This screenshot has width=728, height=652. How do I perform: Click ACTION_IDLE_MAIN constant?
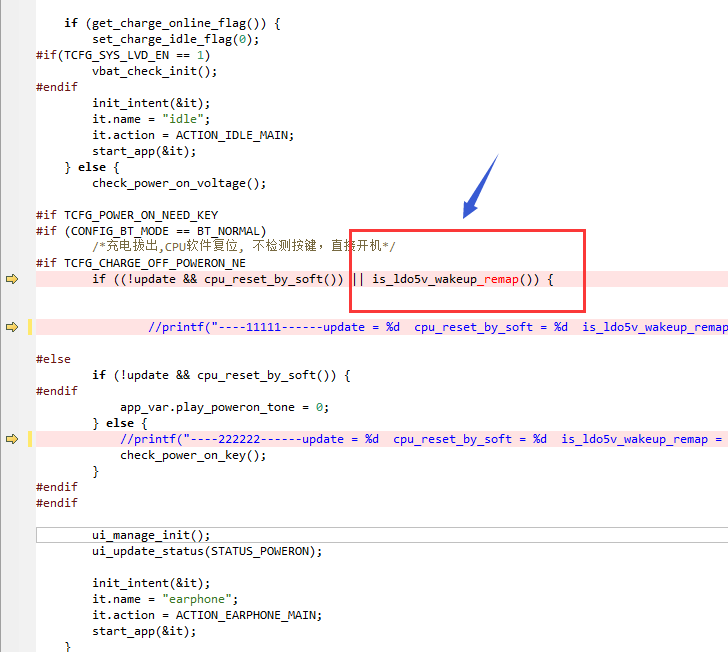tap(234, 135)
